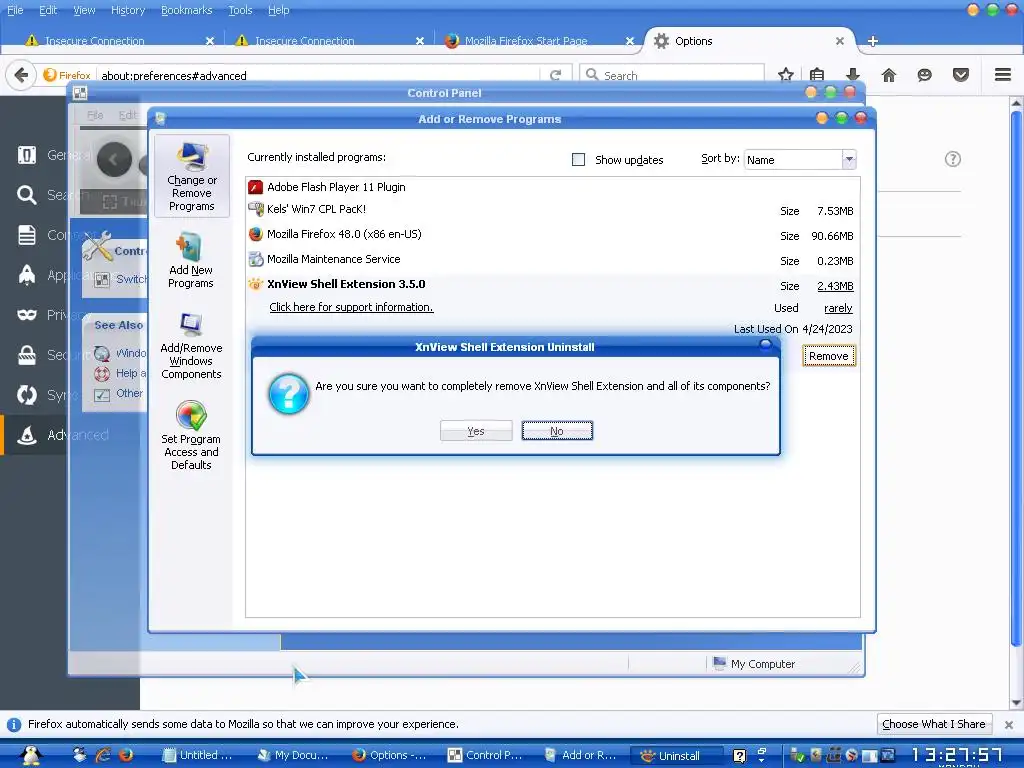Click No in the uninstall confirmation dialog

pos(557,431)
